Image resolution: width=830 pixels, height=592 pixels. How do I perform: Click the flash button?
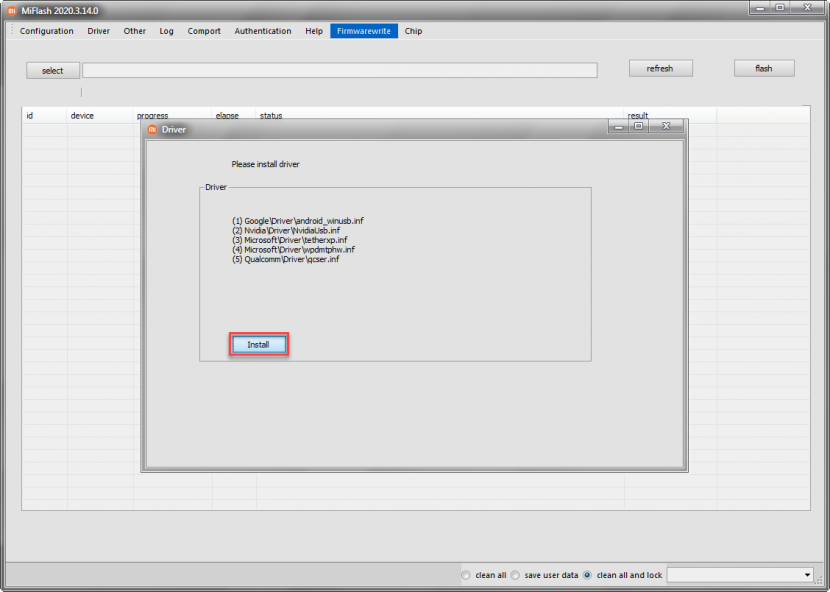[764, 68]
